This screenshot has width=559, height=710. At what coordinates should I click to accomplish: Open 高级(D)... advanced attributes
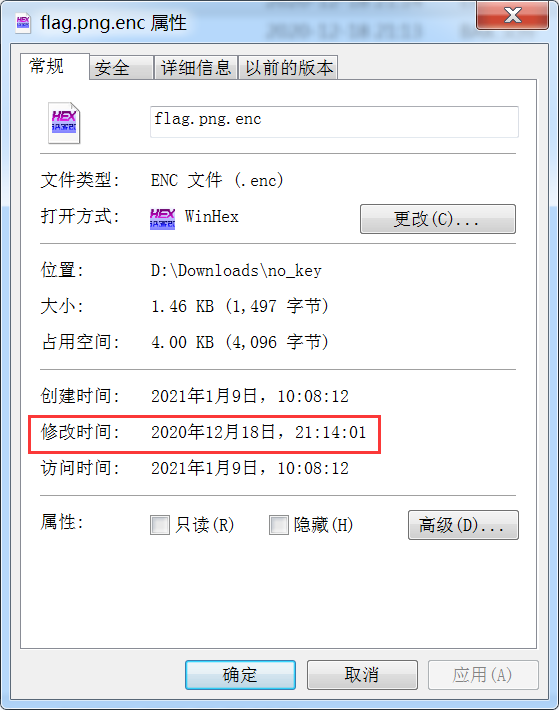point(463,525)
